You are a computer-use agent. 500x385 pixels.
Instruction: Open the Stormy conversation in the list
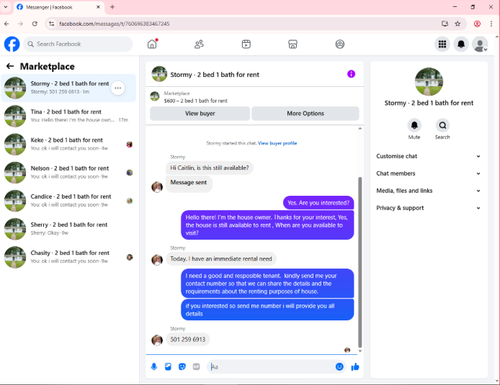[68, 88]
